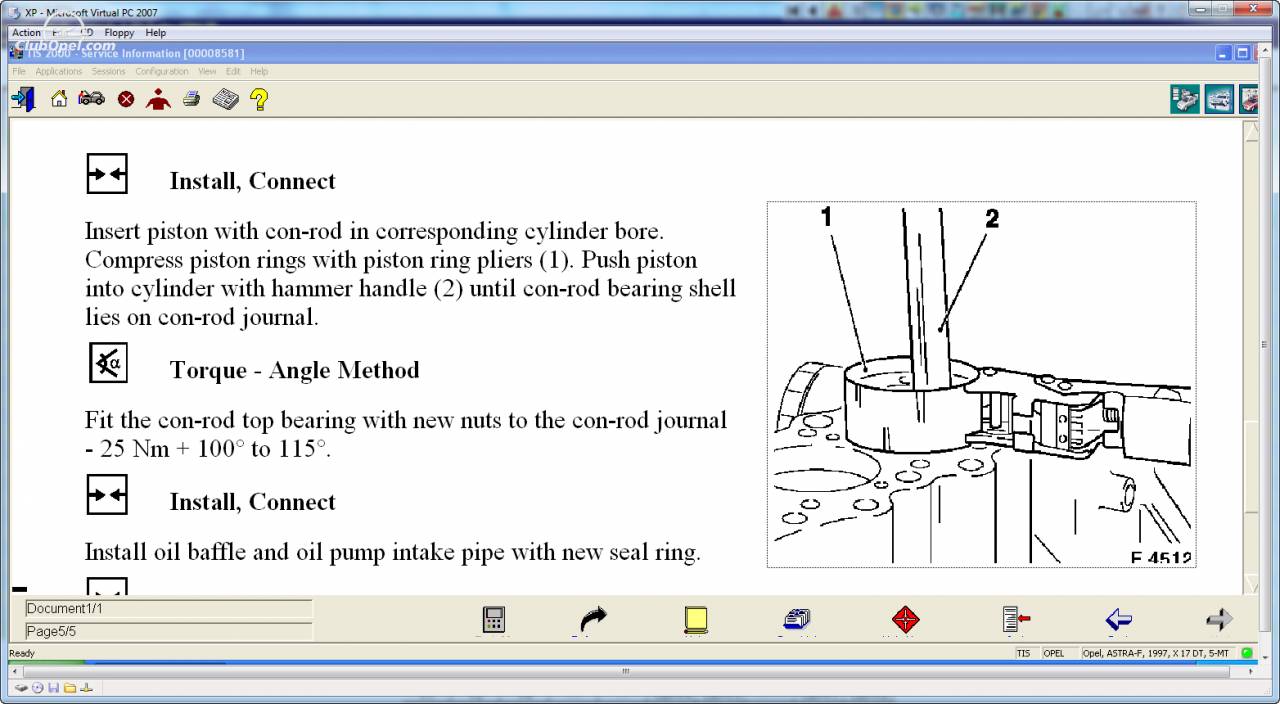Click the red diamond icon in bottom bar
Screen dimensions: 1280x704
[x=905, y=620]
